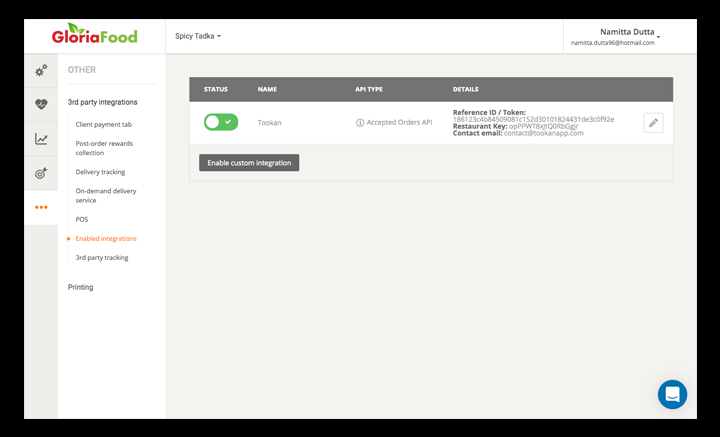Click the Restaurant Key value
The image size is (720, 437).
click(x=543, y=126)
